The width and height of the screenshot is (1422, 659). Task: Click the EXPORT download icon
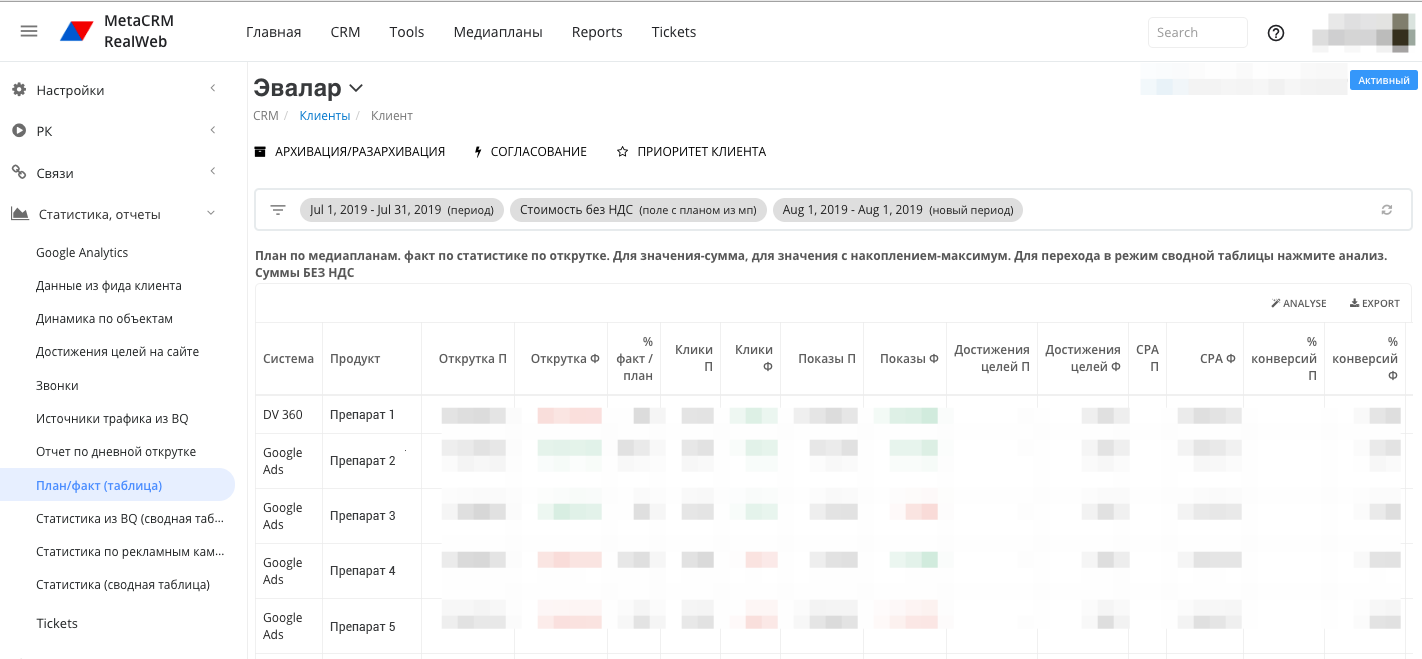tap(1354, 303)
